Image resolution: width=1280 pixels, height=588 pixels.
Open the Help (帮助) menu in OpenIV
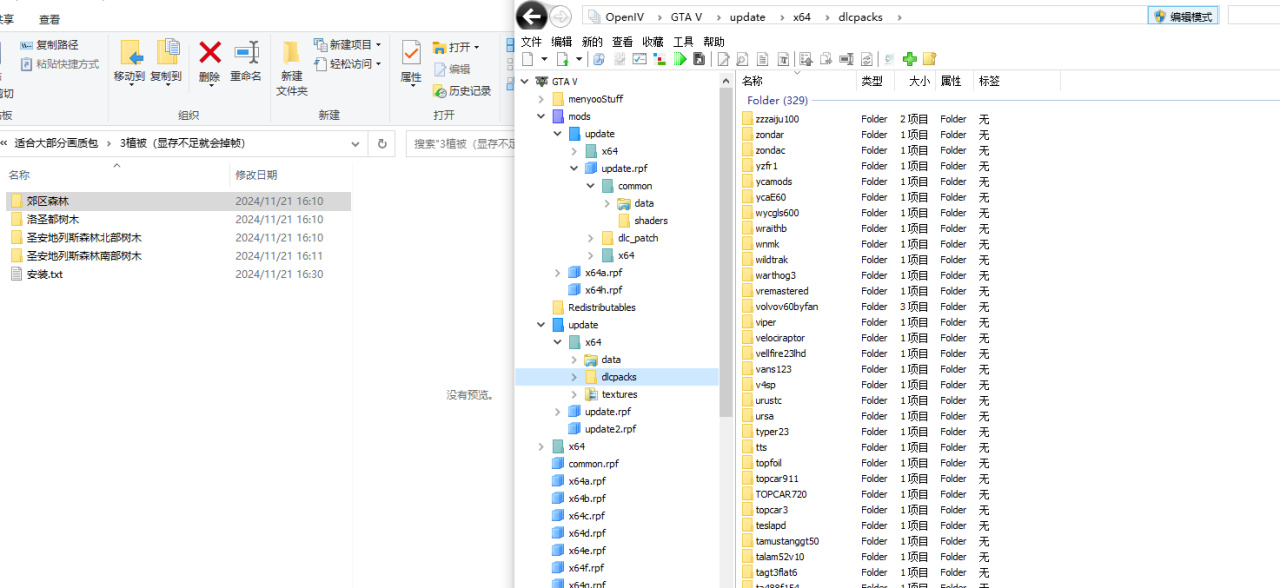(714, 41)
